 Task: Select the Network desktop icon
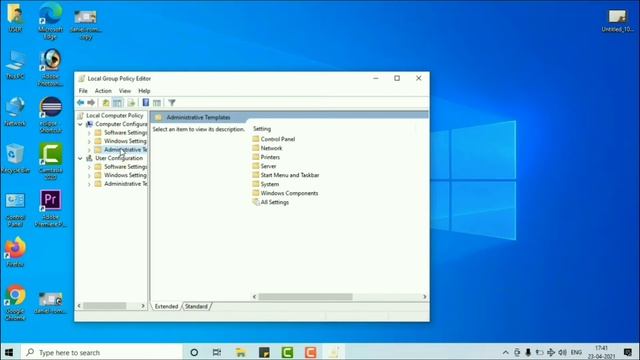click(15, 111)
